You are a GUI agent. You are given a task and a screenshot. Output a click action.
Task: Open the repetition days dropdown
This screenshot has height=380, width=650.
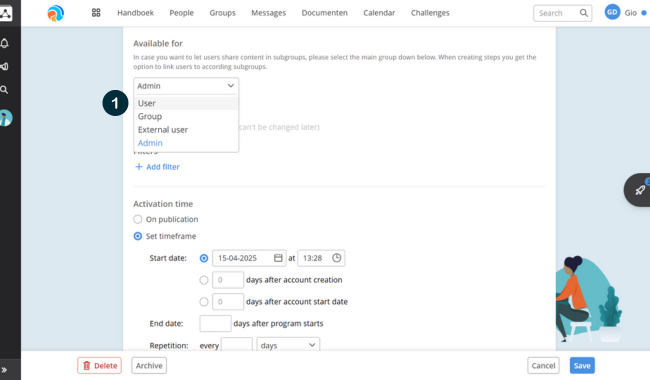point(288,345)
